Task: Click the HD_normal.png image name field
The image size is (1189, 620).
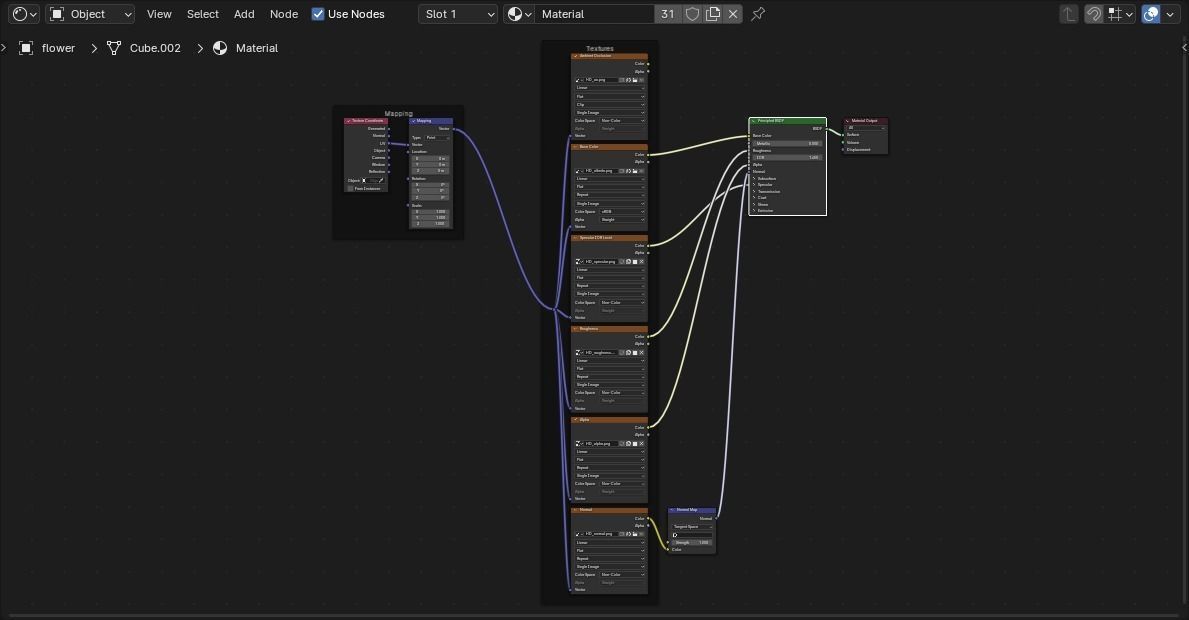Action: tap(600, 534)
